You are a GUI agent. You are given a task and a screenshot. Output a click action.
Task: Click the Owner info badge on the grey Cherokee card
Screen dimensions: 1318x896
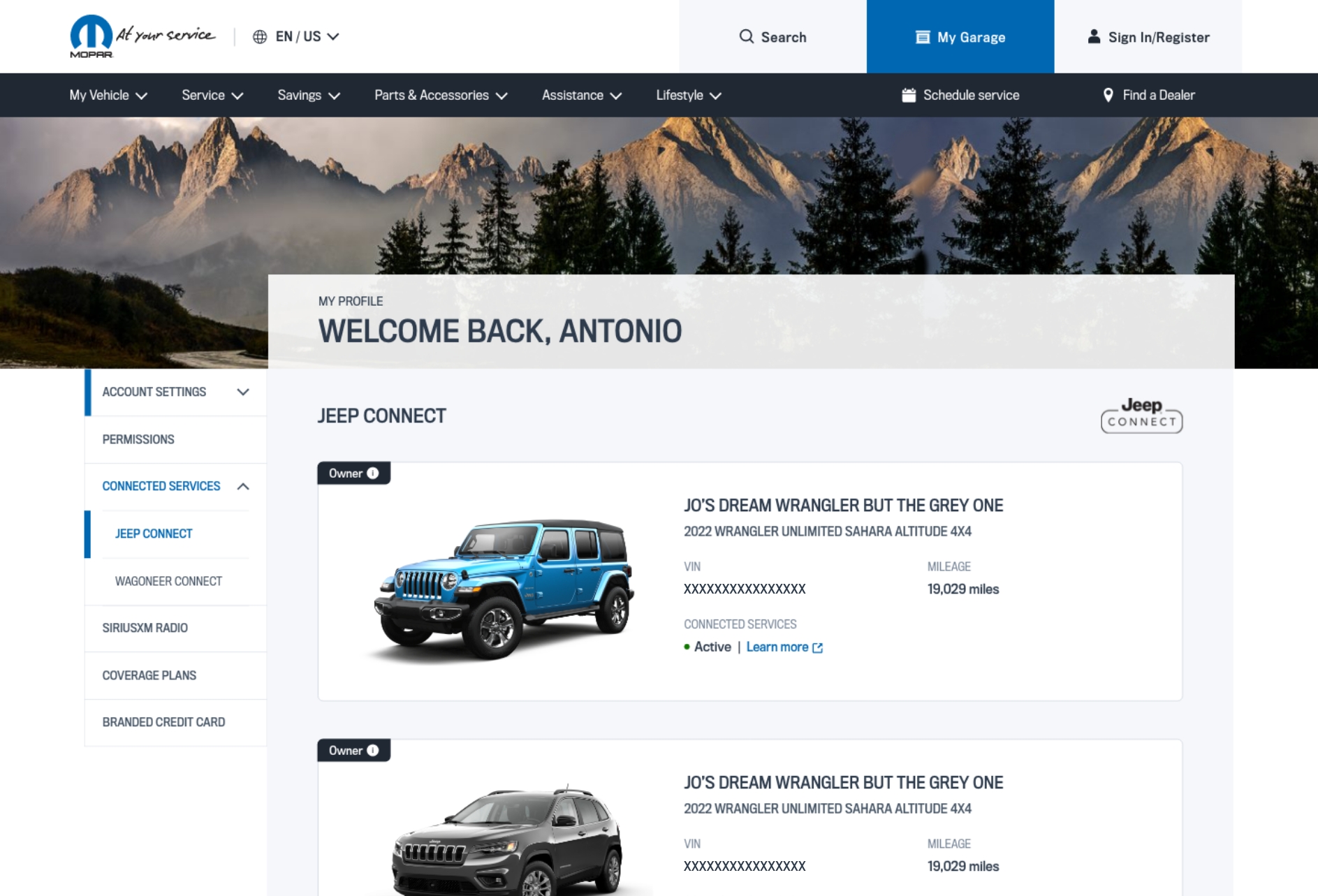pyautogui.click(x=372, y=750)
